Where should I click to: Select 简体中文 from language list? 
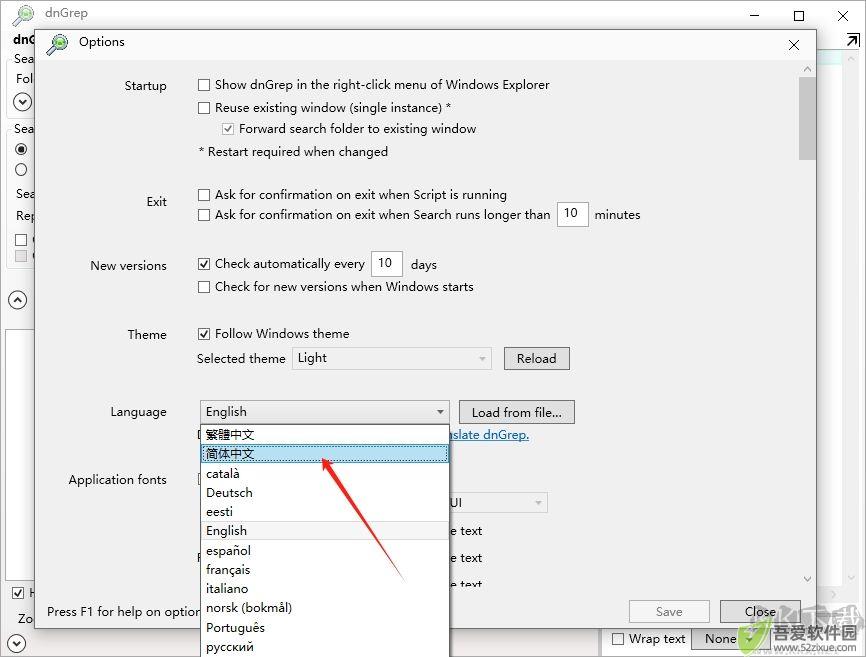pos(325,454)
